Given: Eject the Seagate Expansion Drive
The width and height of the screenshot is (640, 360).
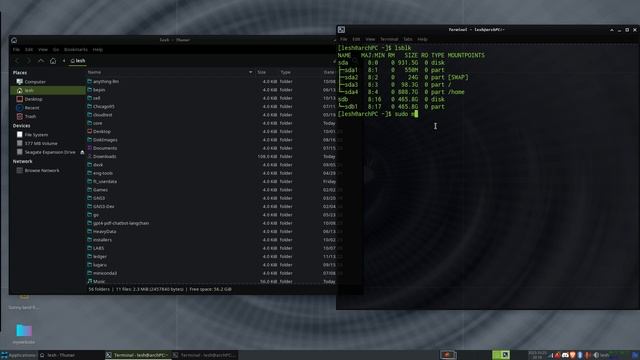Looking at the screenshot, I should 82,152.
